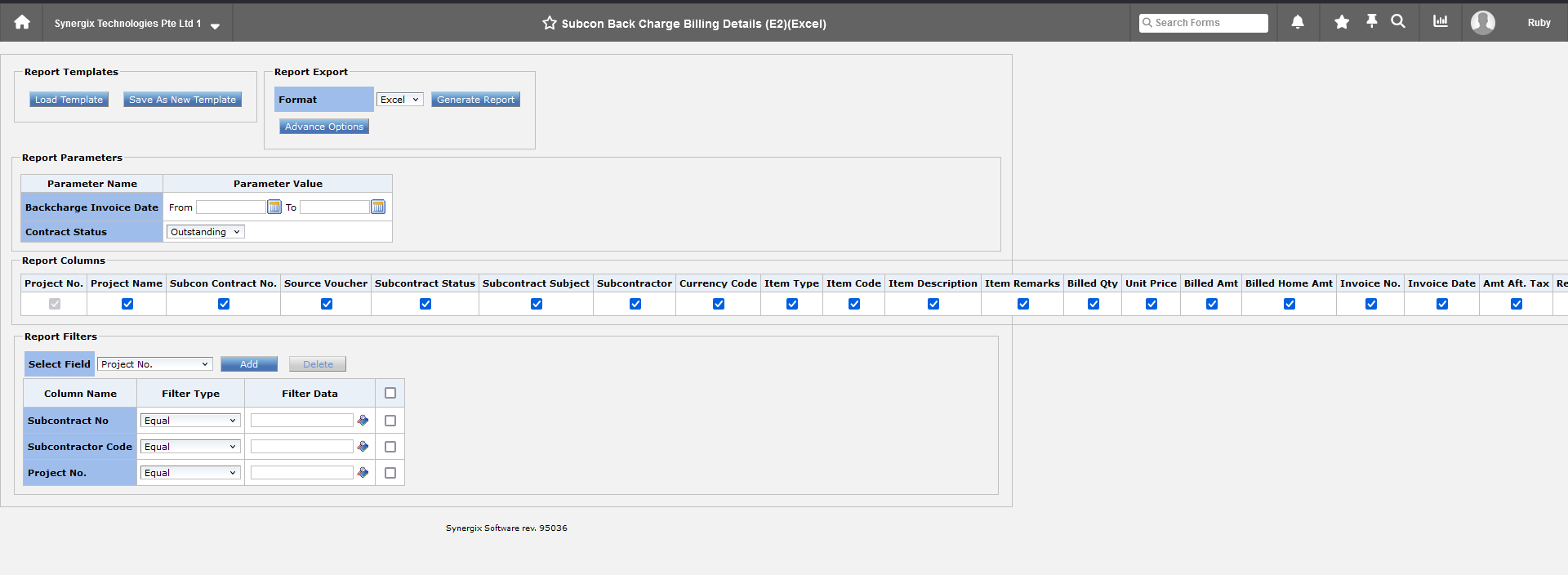
Task: Toggle the Billed Qty column checkbox
Action: click(x=1093, y=304)
